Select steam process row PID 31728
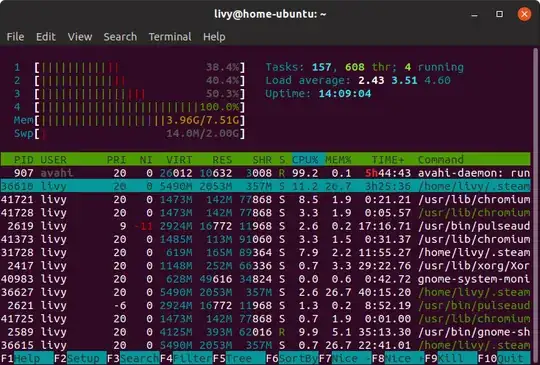The image size is (540, 365). pyautogui.click(x=265, y=252)
